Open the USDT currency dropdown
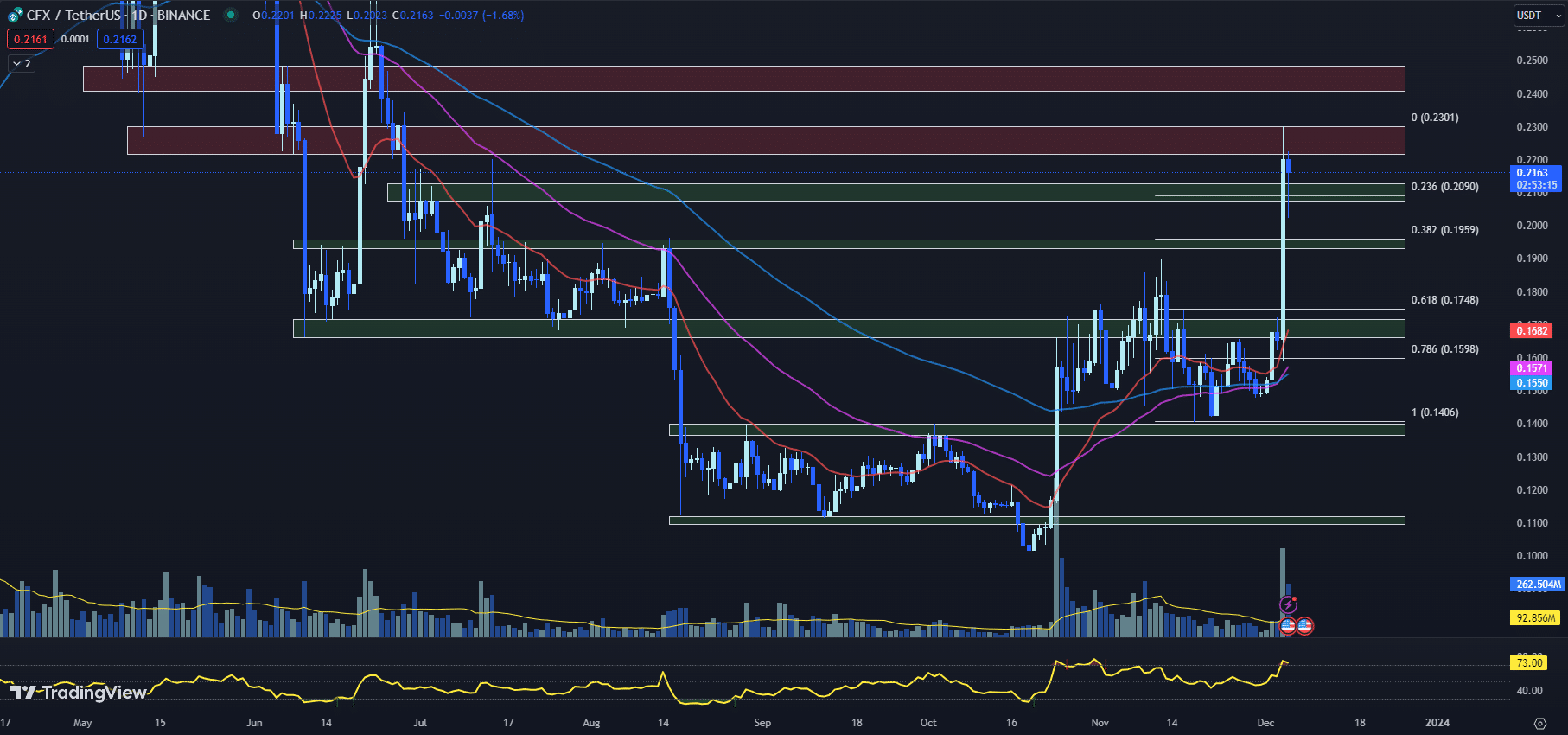The image size is (1568, 735). pos(1538,16)
